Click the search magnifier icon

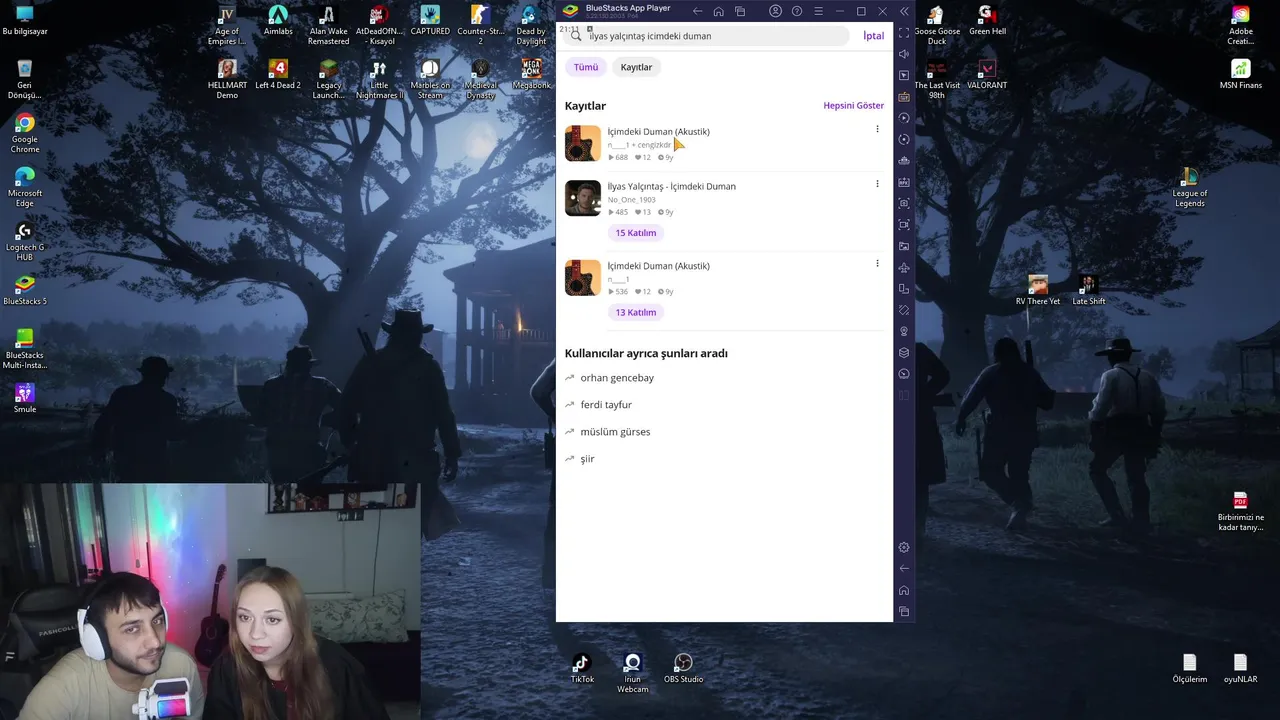point(576,36)
